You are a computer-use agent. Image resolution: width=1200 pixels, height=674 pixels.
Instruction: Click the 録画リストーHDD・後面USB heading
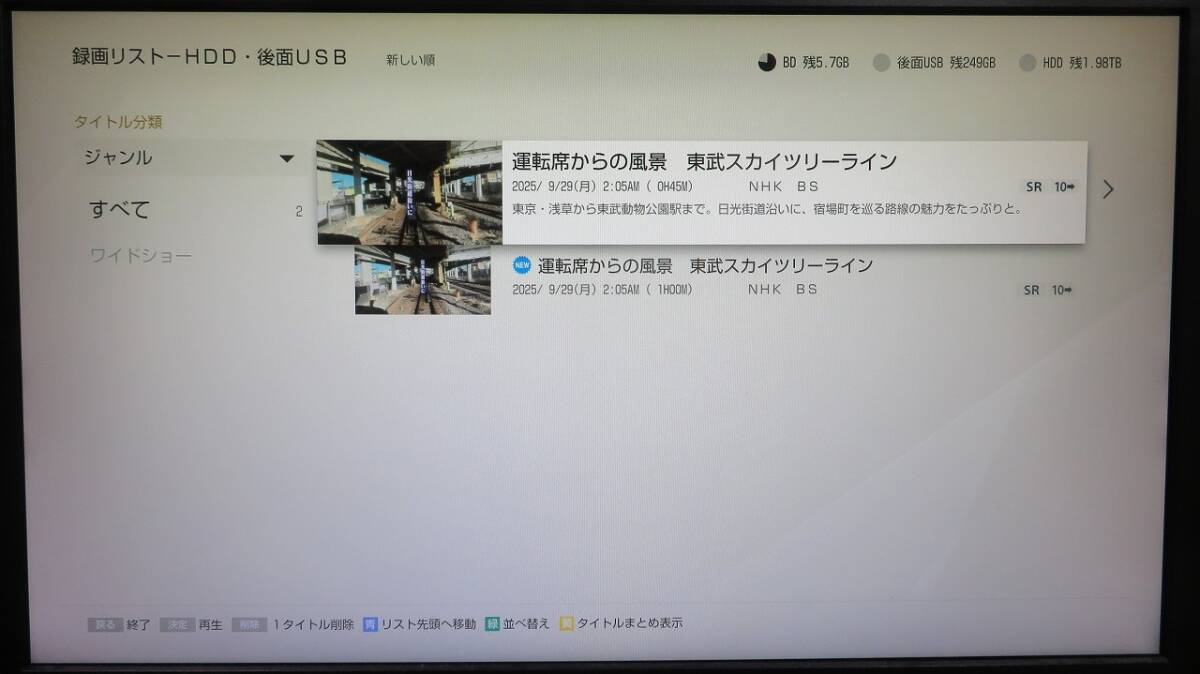click(x=210, y=57)
